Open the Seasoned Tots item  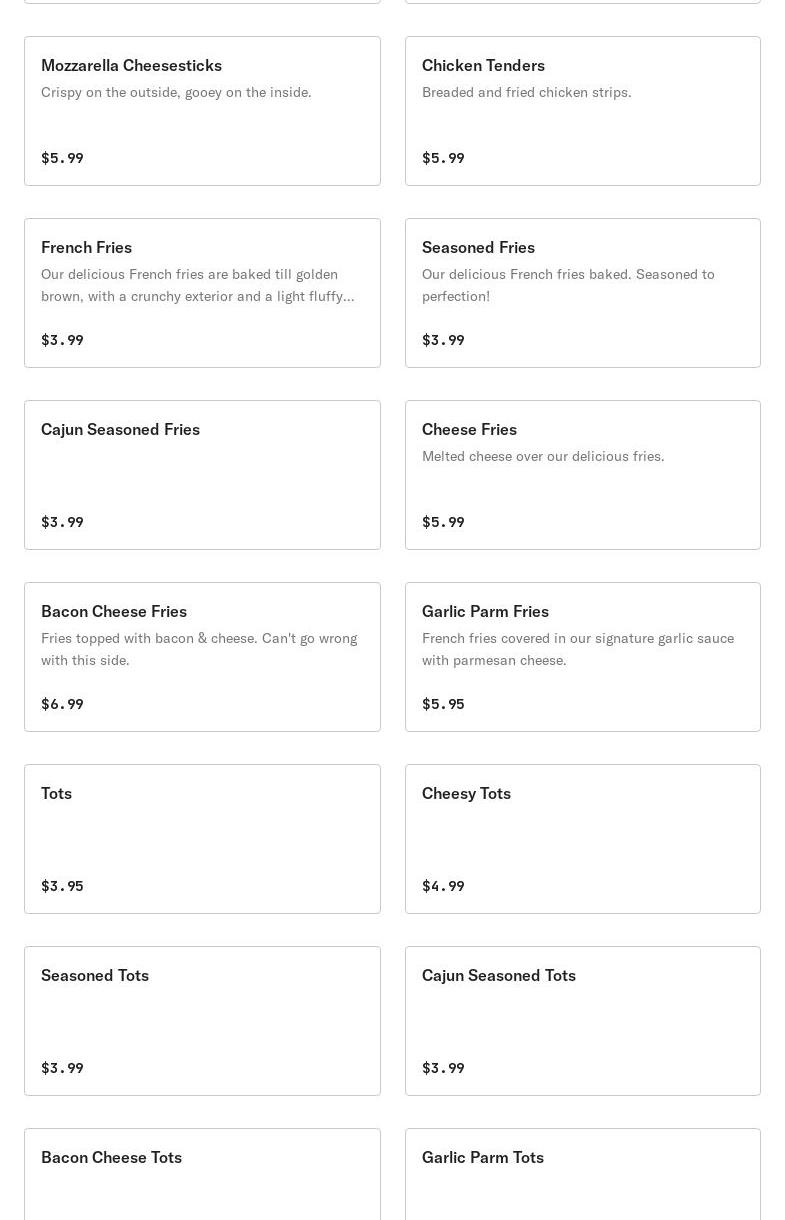[x=202, y=1021]
